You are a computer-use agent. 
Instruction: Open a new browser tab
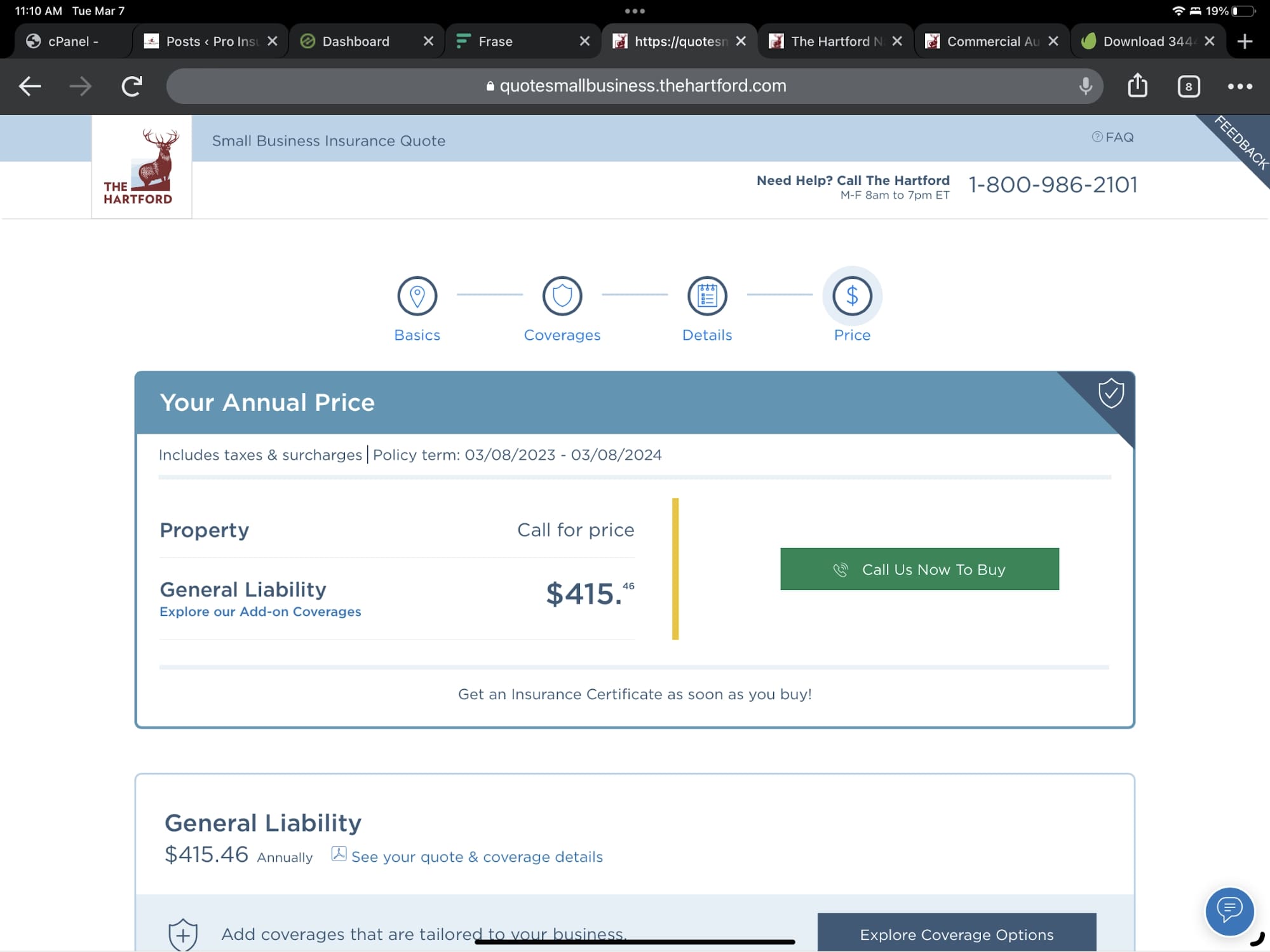click(x=1245, y=41)
